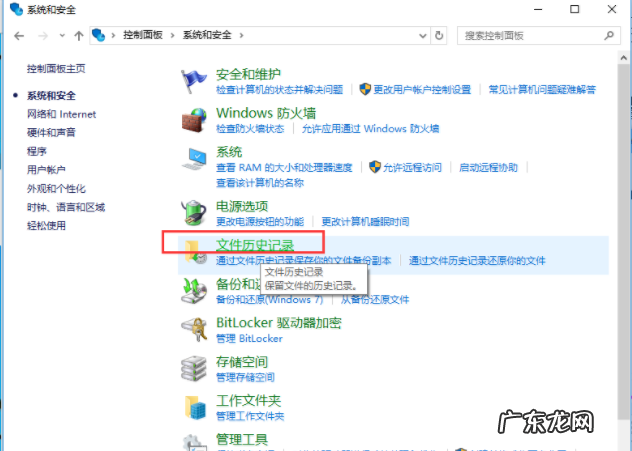Click 管理工作文件夹 link
Viewport: 632px width, 451px height.
[250, 416]
